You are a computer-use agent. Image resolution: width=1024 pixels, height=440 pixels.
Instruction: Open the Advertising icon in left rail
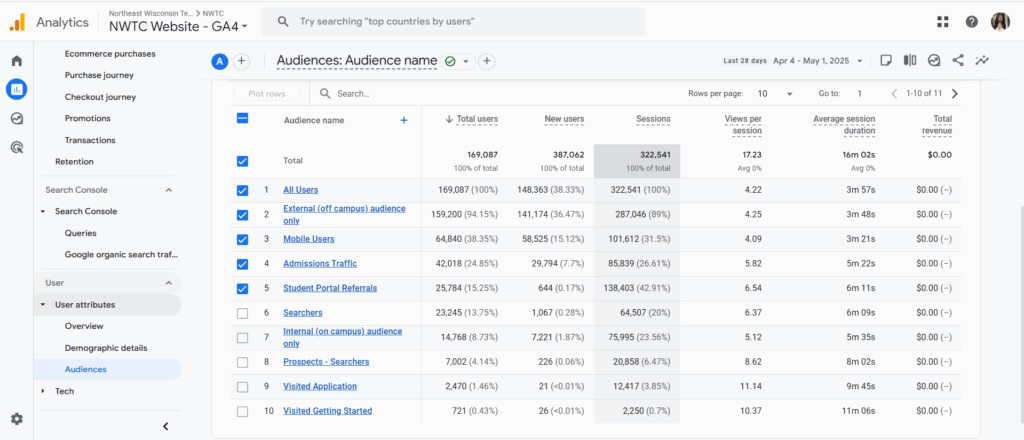[x=17, y=148]
